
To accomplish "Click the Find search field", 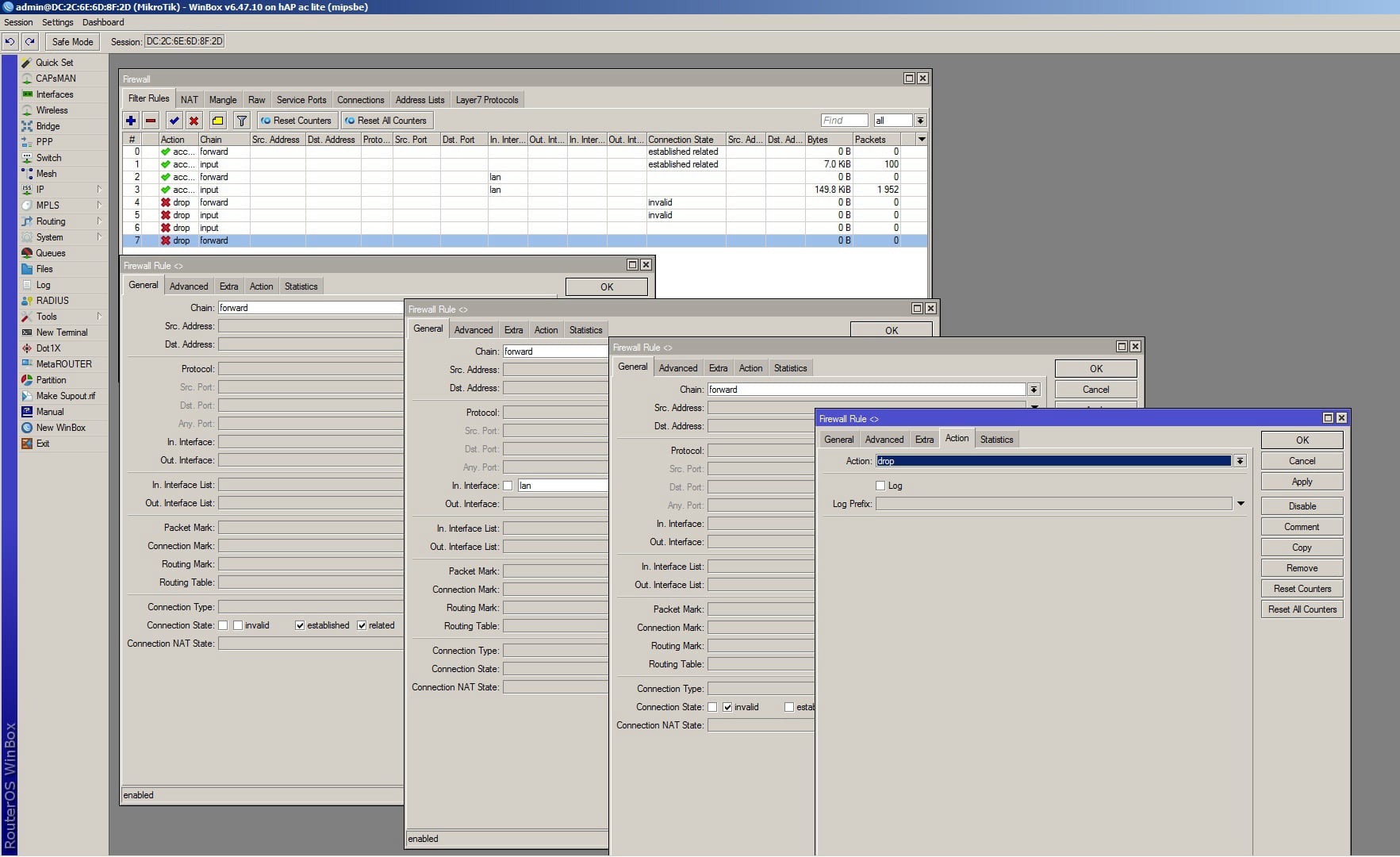I will tap(844, 121).
